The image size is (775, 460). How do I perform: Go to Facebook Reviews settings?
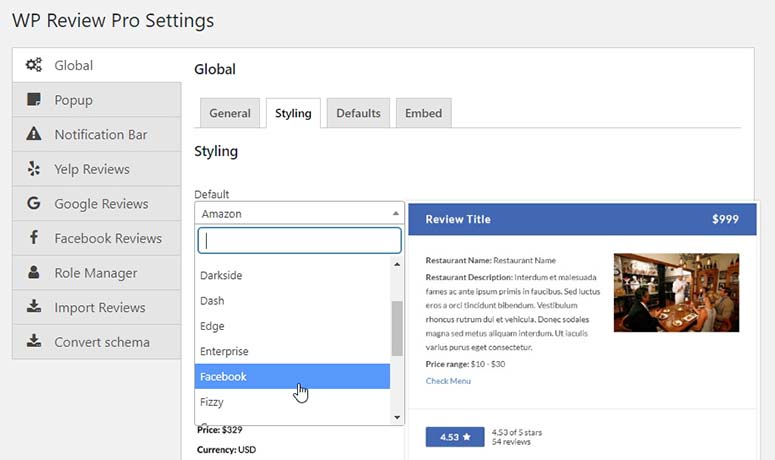point(97,238)
